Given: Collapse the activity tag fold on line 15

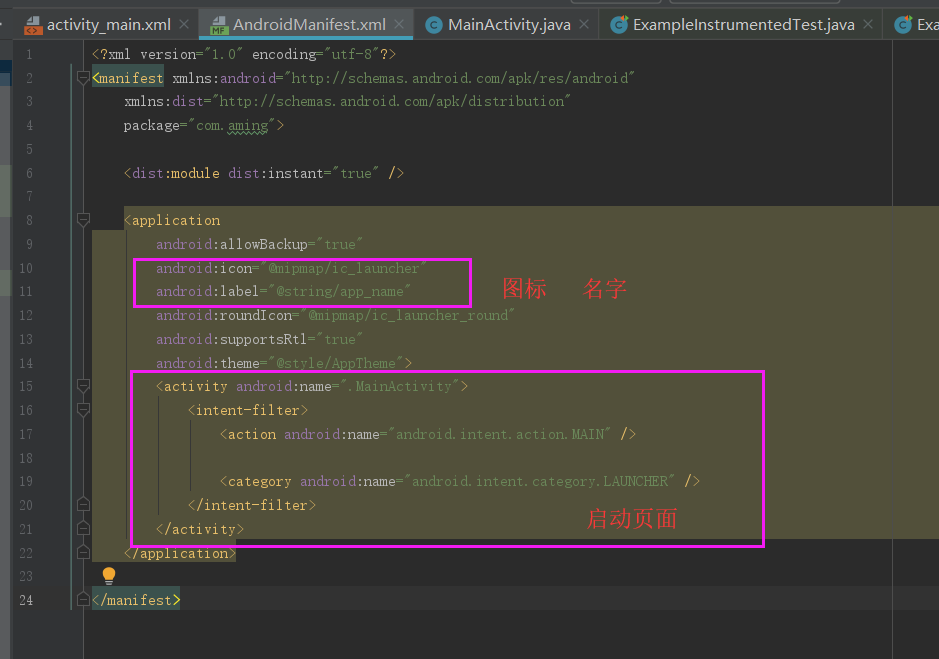Looking at the screenshot, I should (x=83, y=386).
